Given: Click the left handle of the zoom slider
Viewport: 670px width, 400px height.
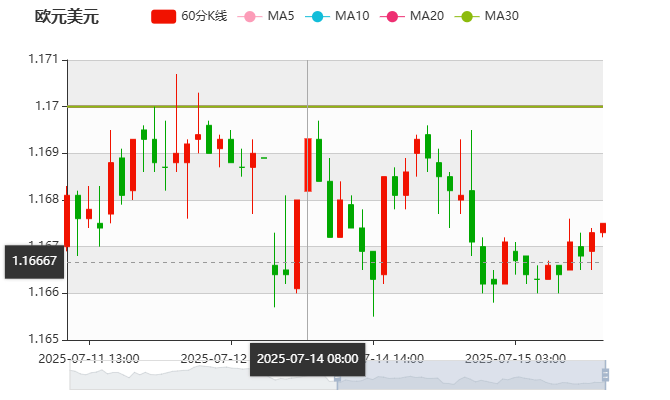Looking at the screenshot, I should pos(337,377).
